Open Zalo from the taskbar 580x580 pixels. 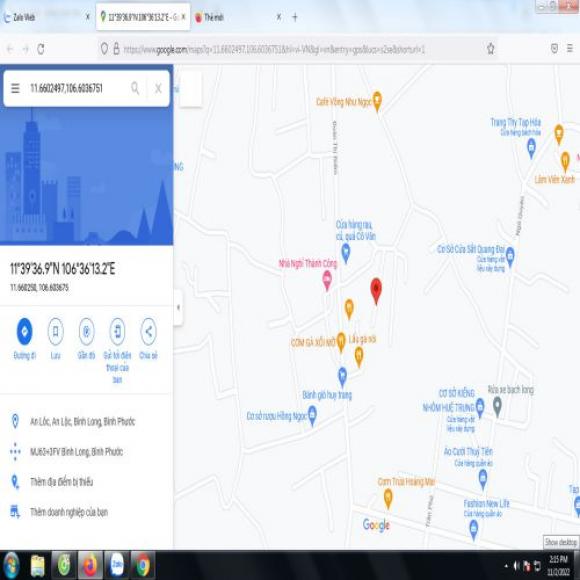coord(117,565)
